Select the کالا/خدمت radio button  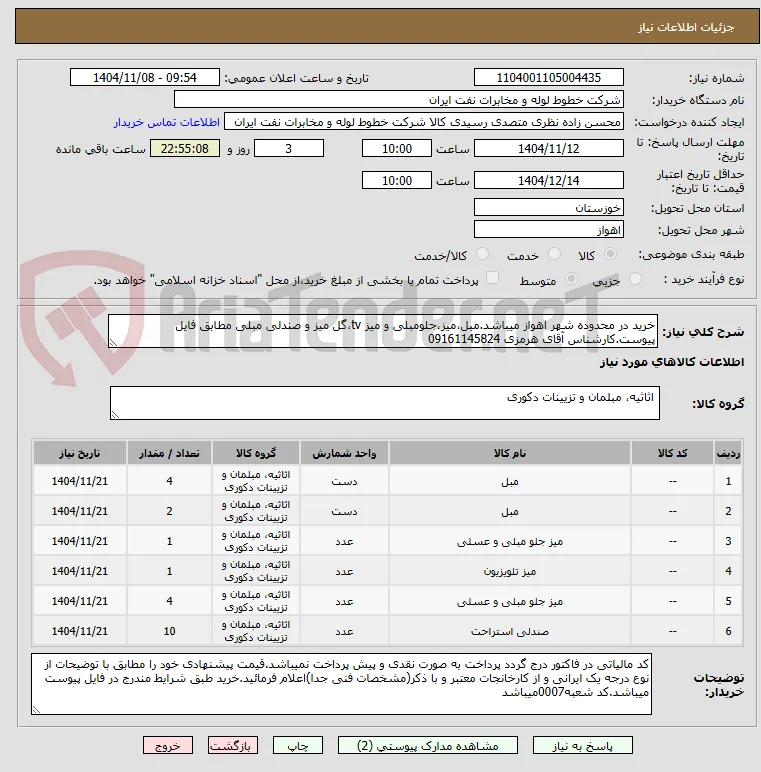[x=482, y=254]
